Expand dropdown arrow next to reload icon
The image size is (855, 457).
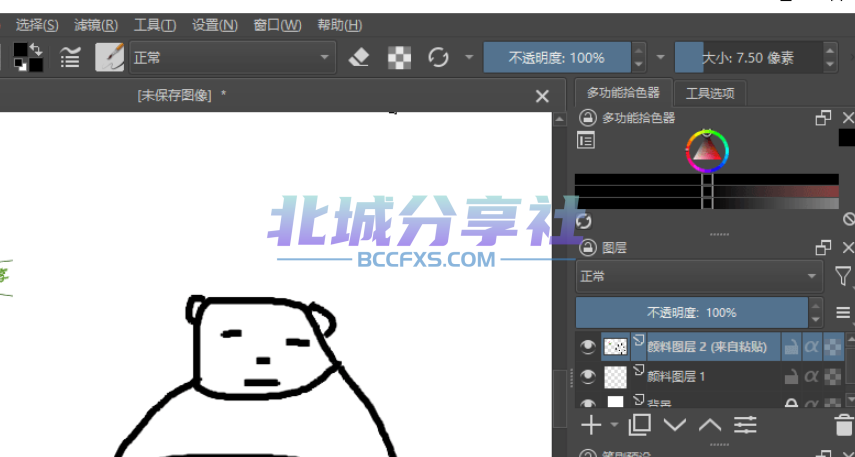coord(469,57)
